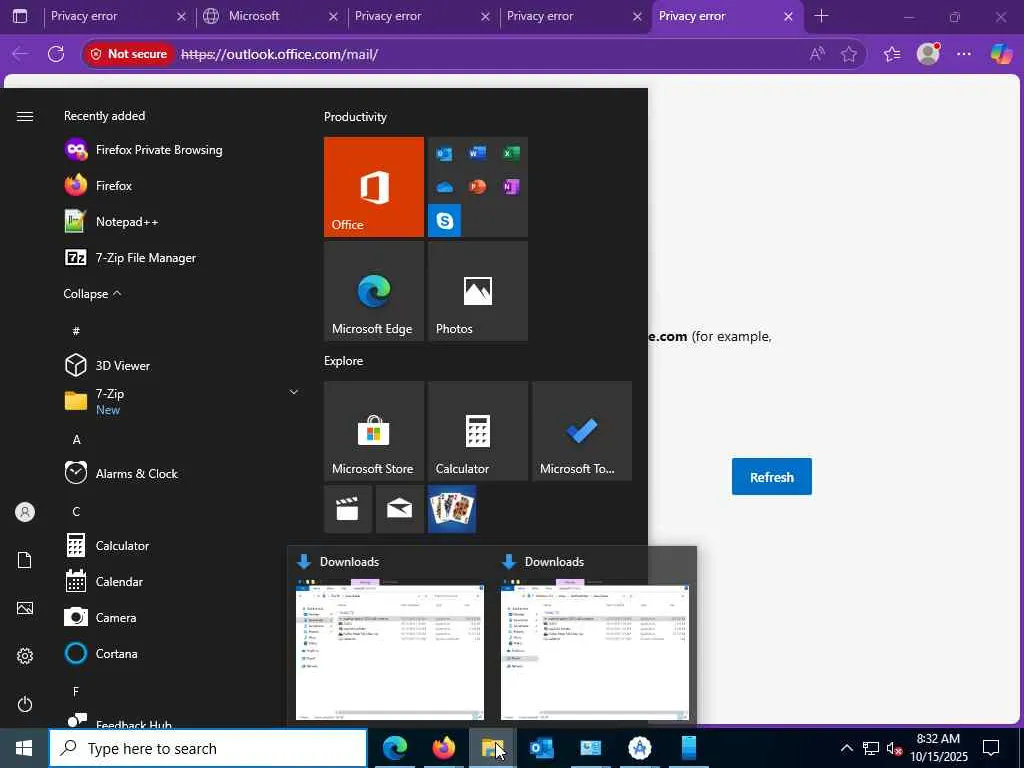Open Outlook from the taskbar
This screenshot has width=1024, height=768.
pos(541,748)
